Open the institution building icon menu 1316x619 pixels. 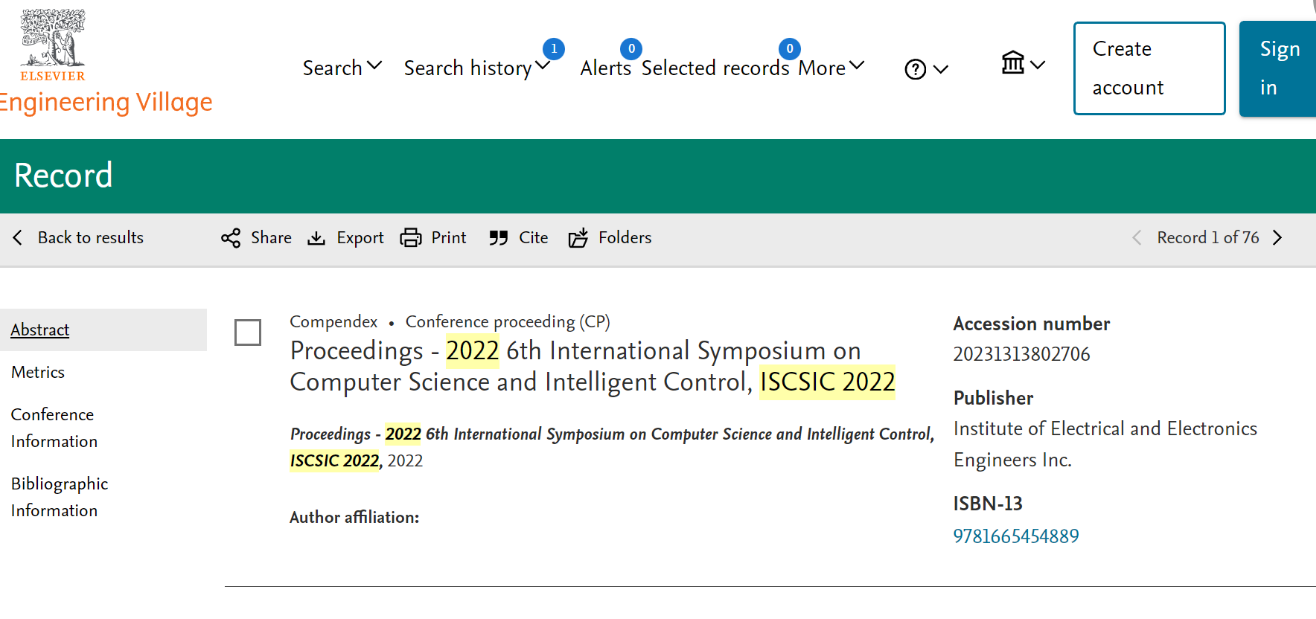pos(1023,64)
